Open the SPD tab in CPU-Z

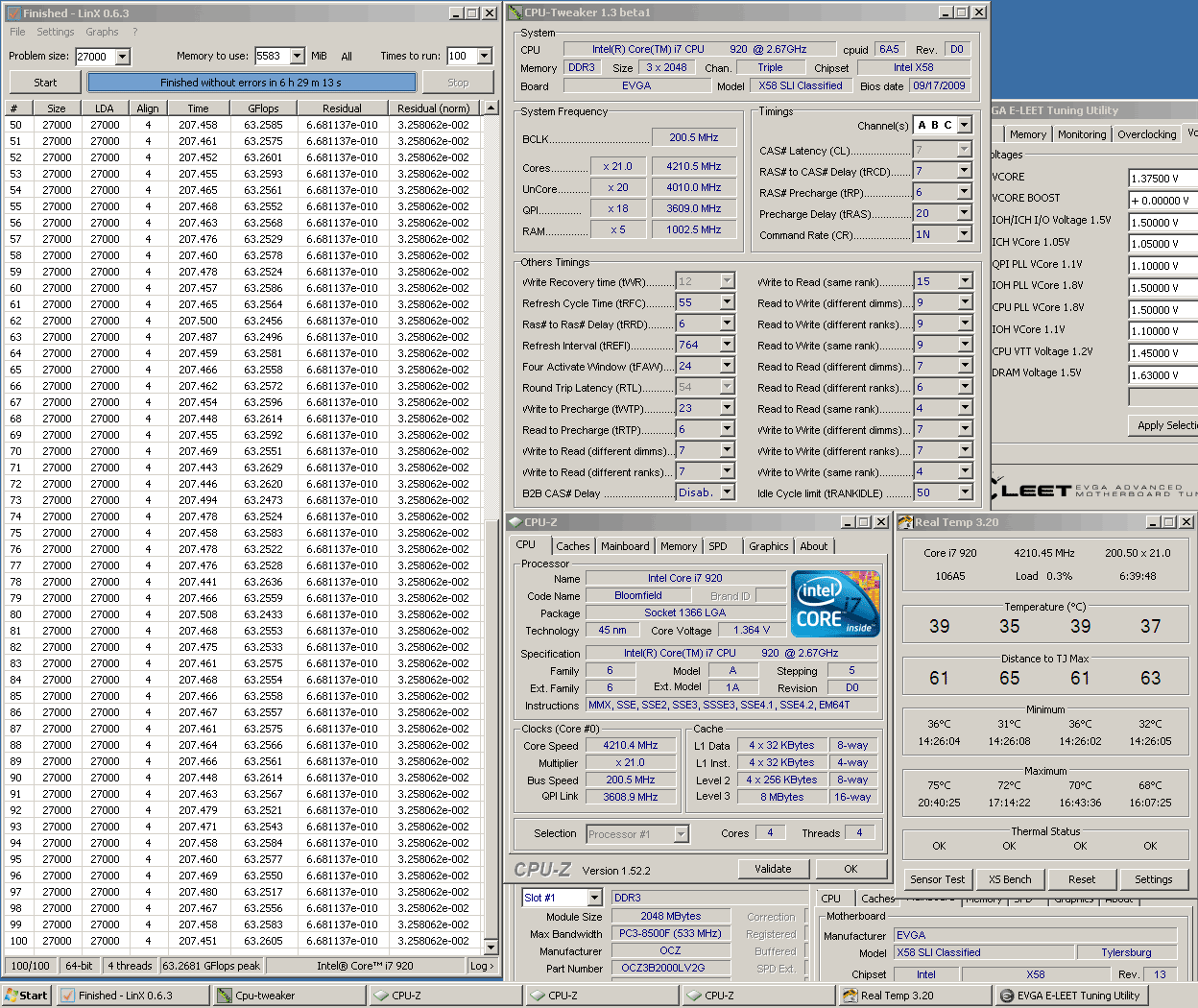(x=718, y=546)
